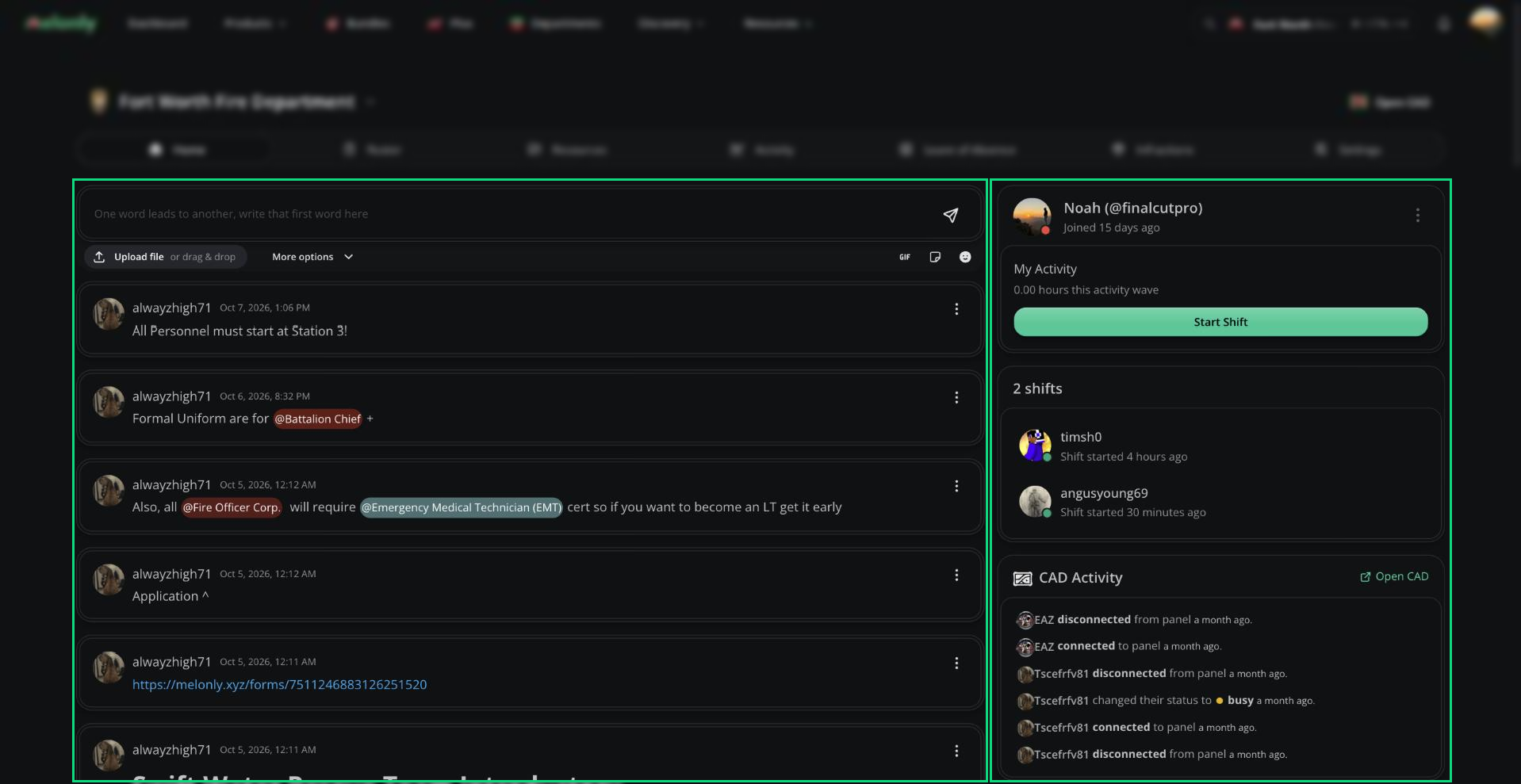Open options menu for Fire Officer Corp post

click(x=956, y=486)
